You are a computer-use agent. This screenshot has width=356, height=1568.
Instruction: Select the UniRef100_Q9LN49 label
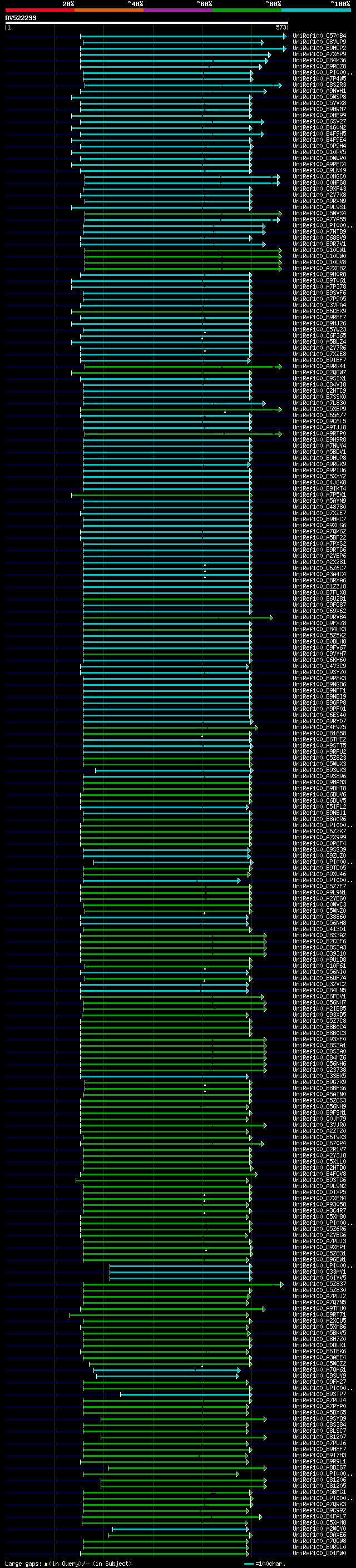pos(319,170)
